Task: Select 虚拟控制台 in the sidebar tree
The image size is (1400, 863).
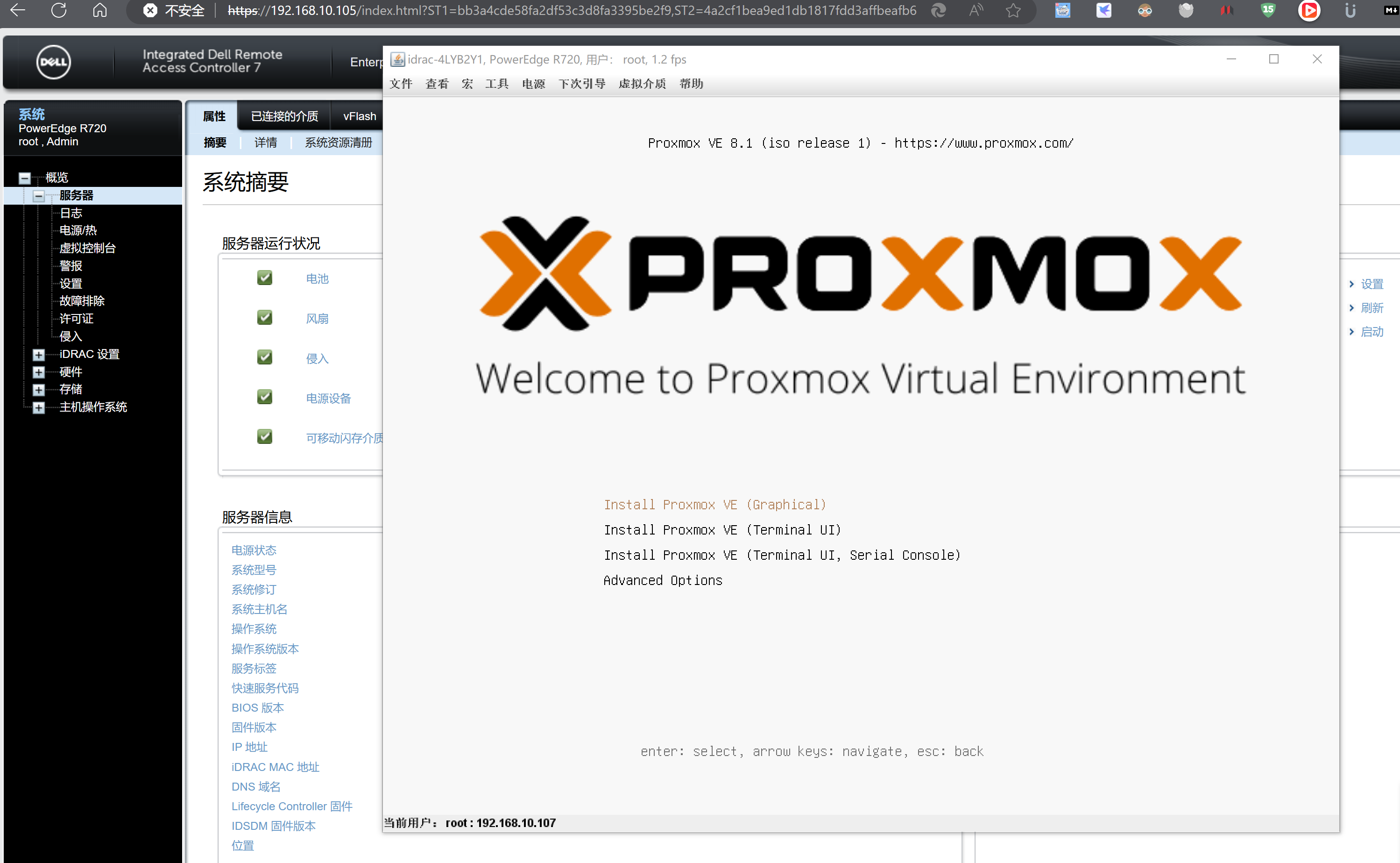Action: [x=87, y=248]
